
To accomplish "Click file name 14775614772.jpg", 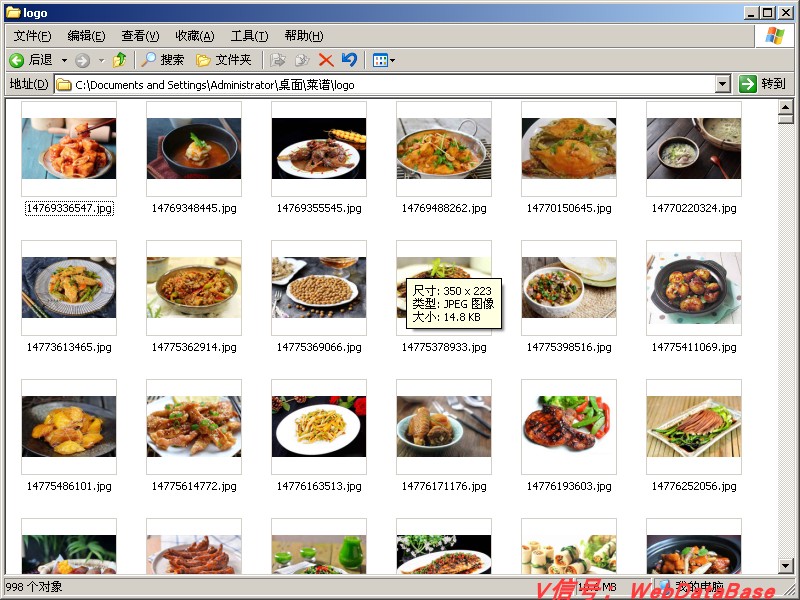I will 194,486.
